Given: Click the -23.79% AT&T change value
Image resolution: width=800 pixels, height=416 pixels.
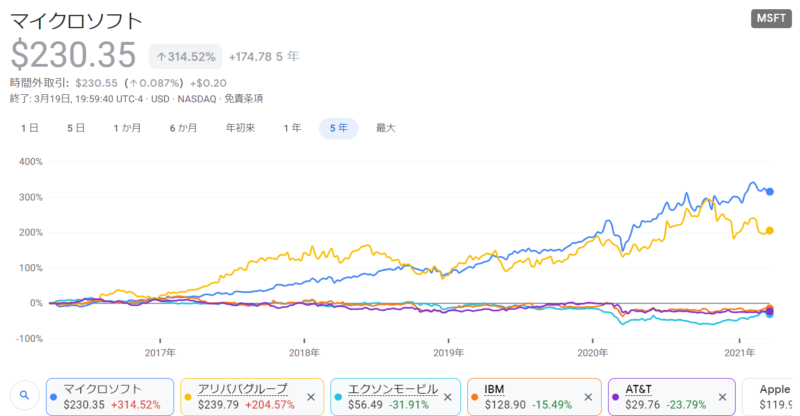Looking at the screenshot, I should click(686, 405).
